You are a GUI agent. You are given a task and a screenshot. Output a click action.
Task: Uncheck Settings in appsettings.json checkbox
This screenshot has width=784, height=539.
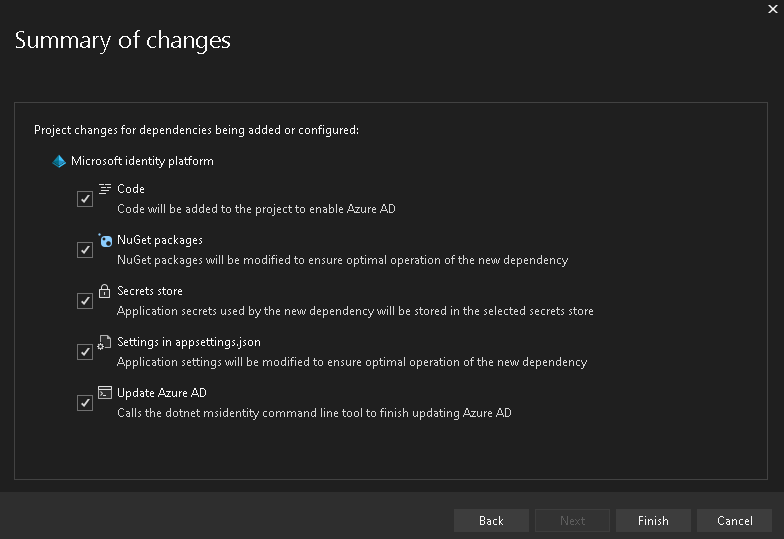(85, 352)
